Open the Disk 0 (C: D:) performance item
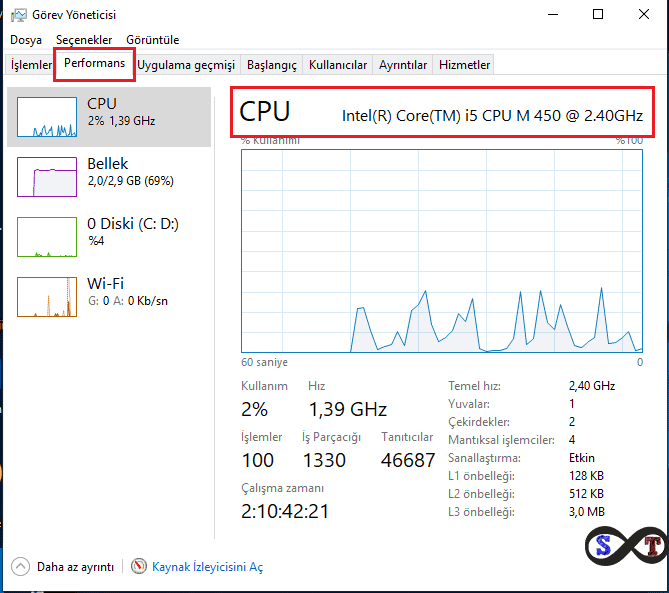Screen dimensions: 669x593 pyautogui.click(x=47, y=237)
